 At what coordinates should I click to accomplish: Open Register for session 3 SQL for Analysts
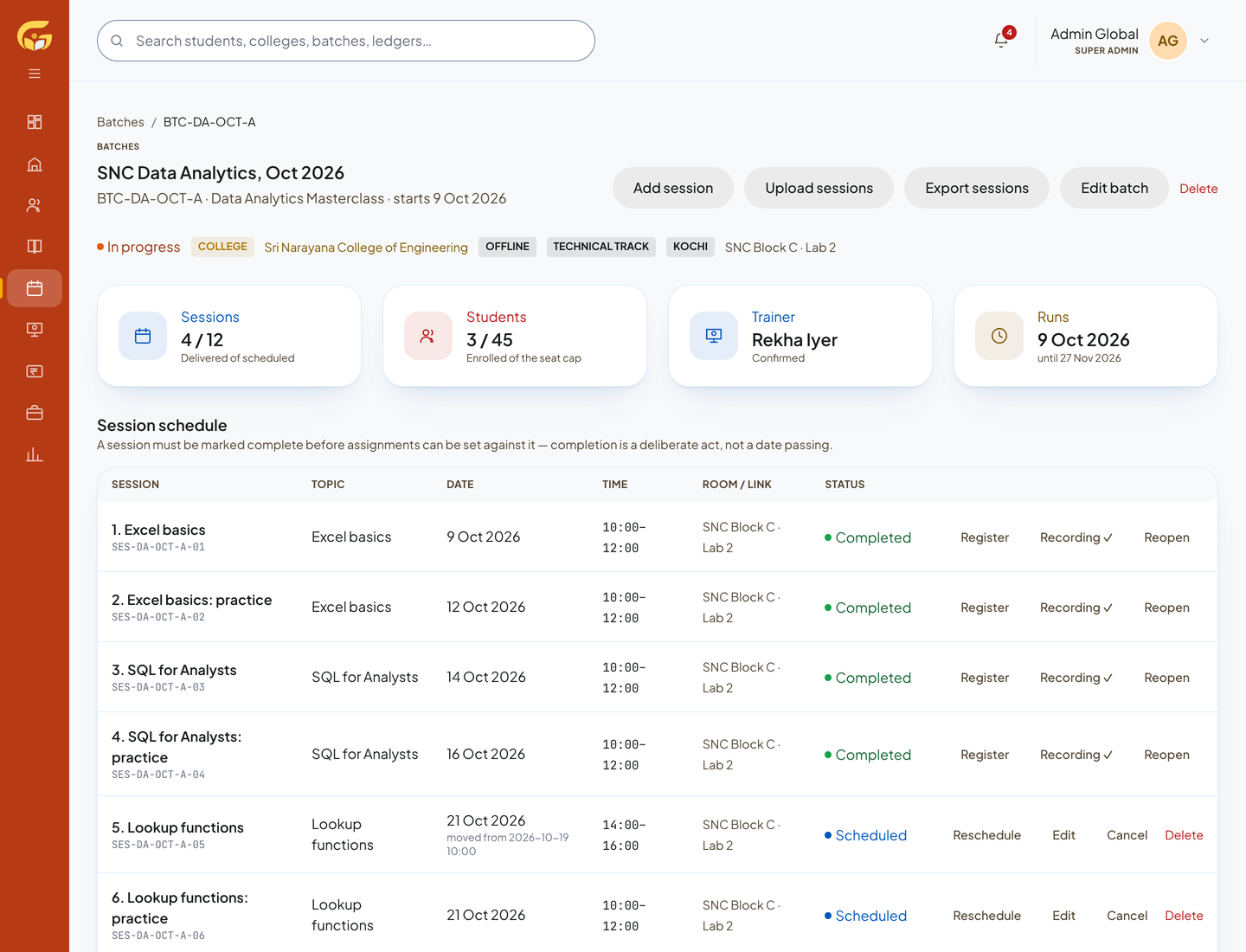985,678
